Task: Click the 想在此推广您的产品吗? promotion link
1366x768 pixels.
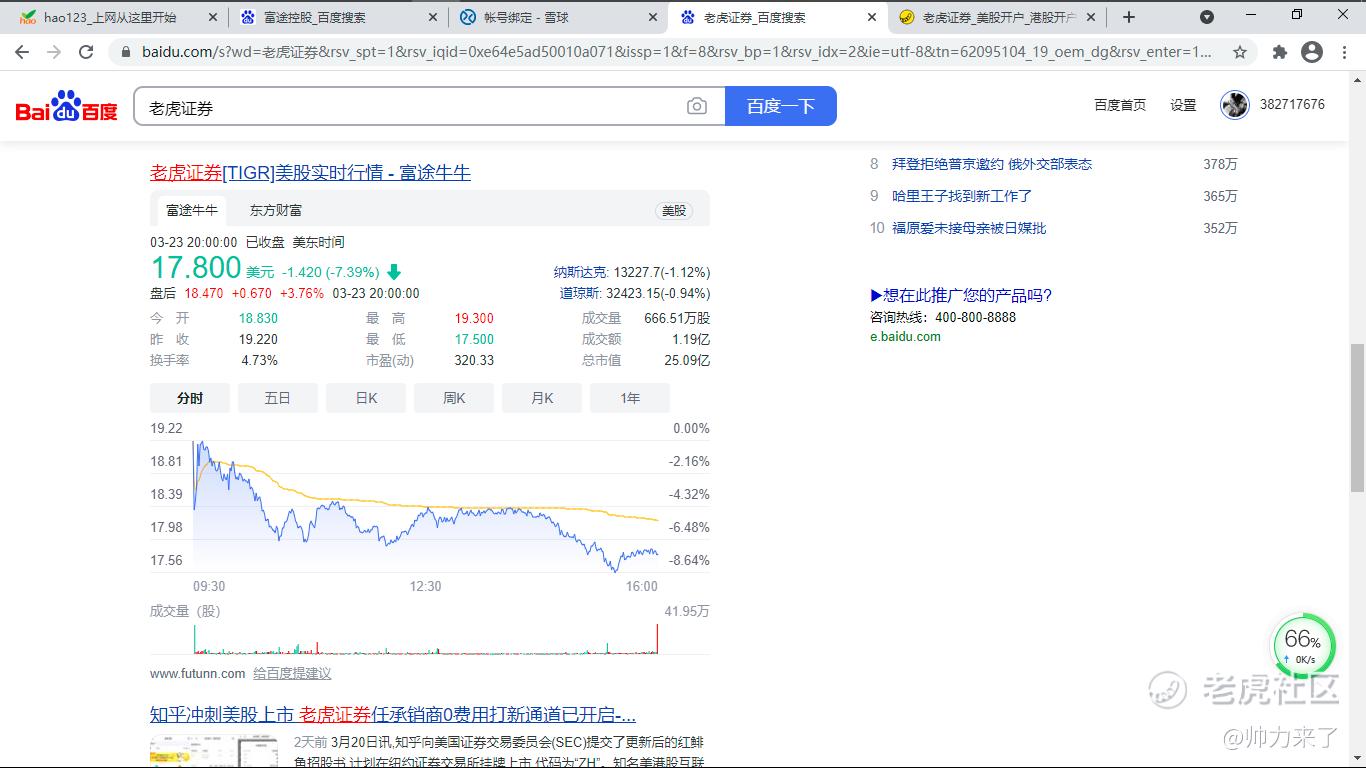Action: tap(961, 295)
